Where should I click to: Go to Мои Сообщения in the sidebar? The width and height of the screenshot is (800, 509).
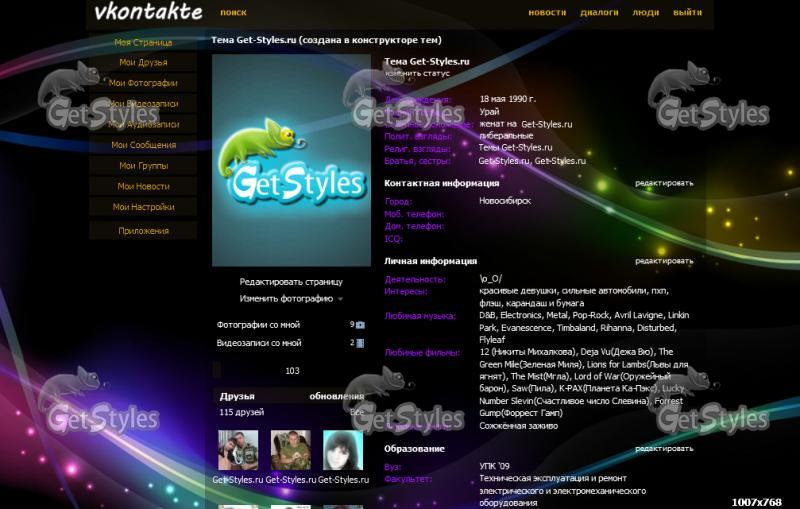click(x=143, y=145)
